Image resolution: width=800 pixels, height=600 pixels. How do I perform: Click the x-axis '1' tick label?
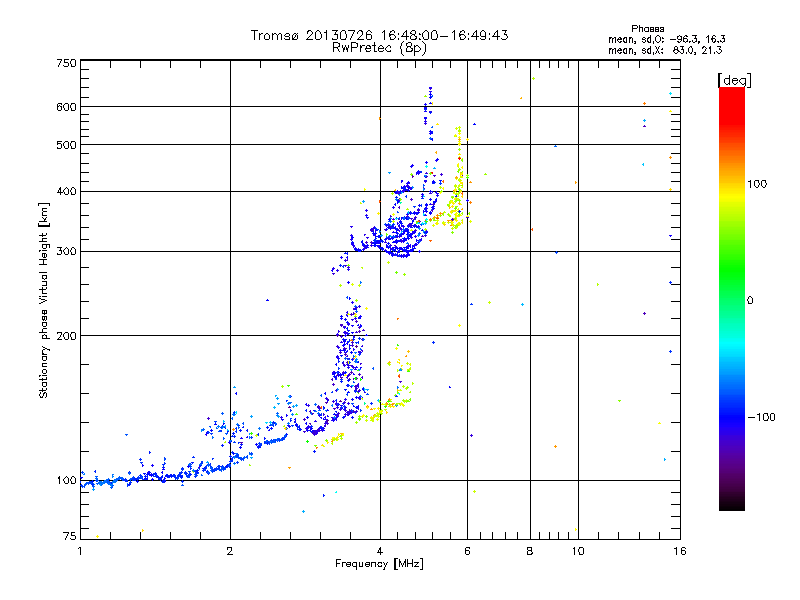(80, 551)
